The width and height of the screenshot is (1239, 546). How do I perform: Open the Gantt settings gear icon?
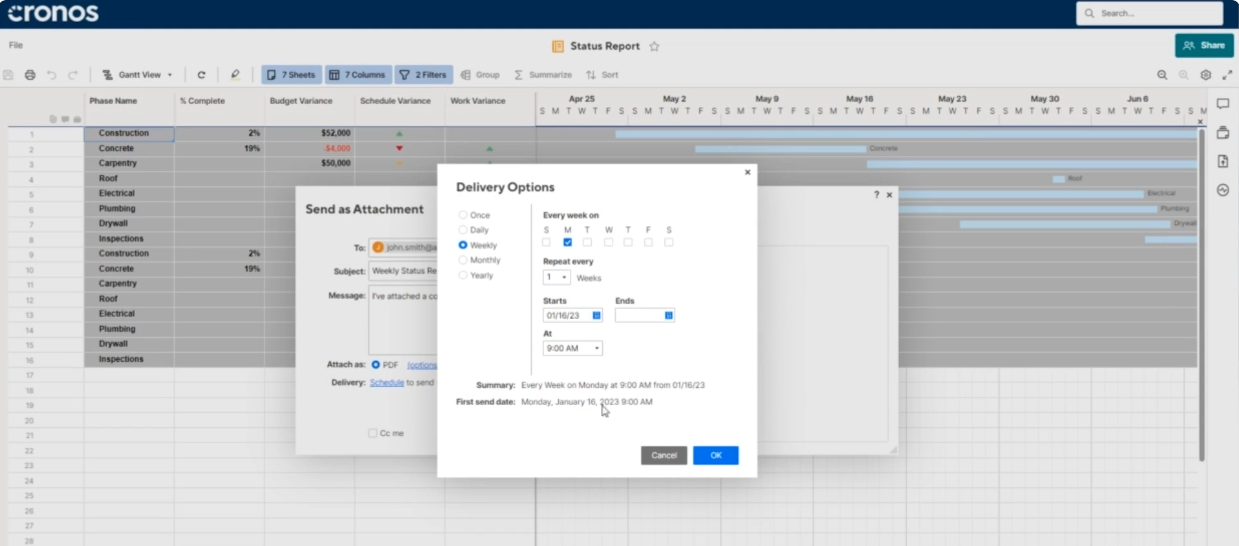click(1206, 75)
